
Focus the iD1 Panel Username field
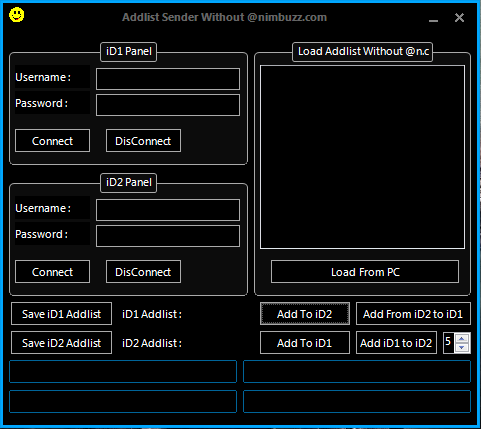click(x=168, y=79)
